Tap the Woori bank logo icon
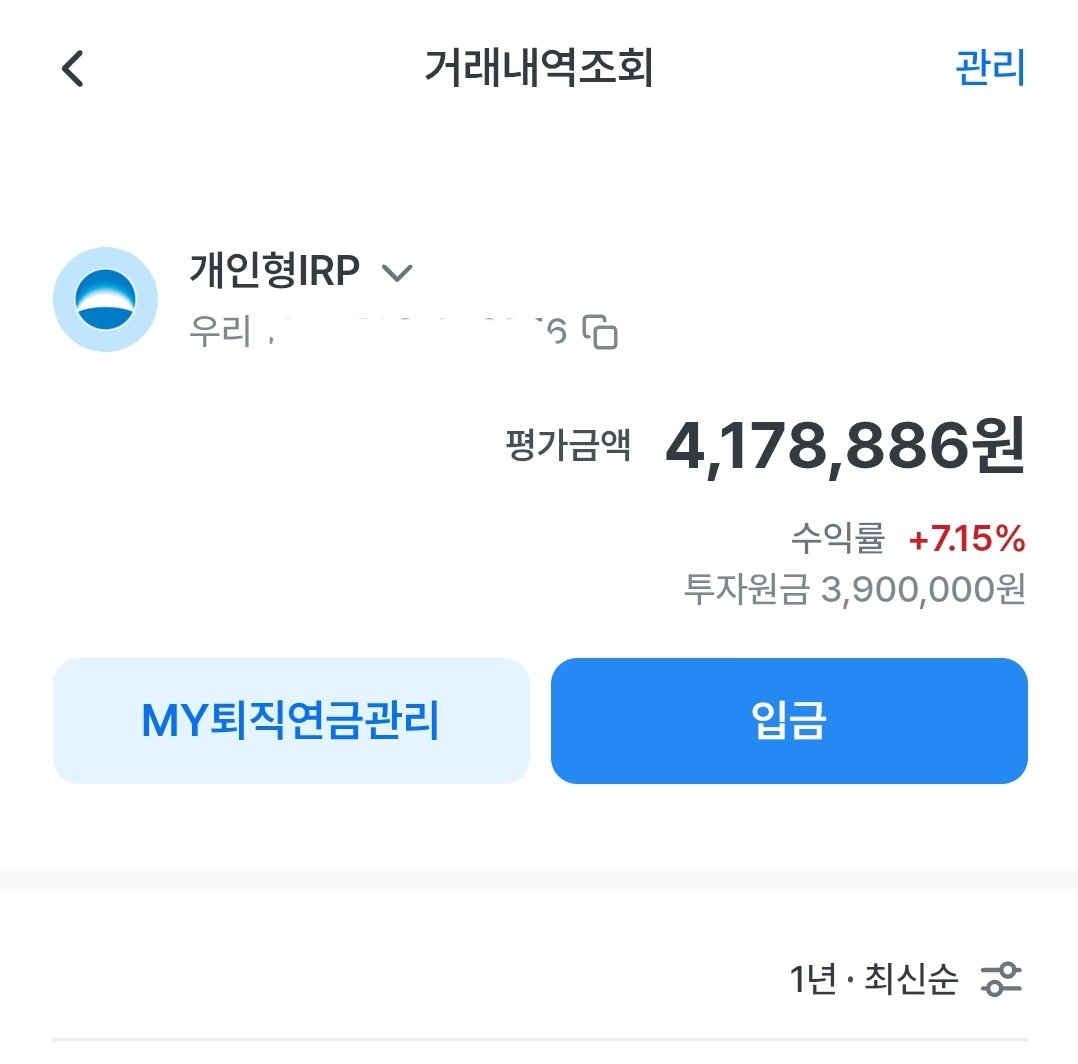The width and height of the screenshot is (1078, 1064). (x=105, y=300)
